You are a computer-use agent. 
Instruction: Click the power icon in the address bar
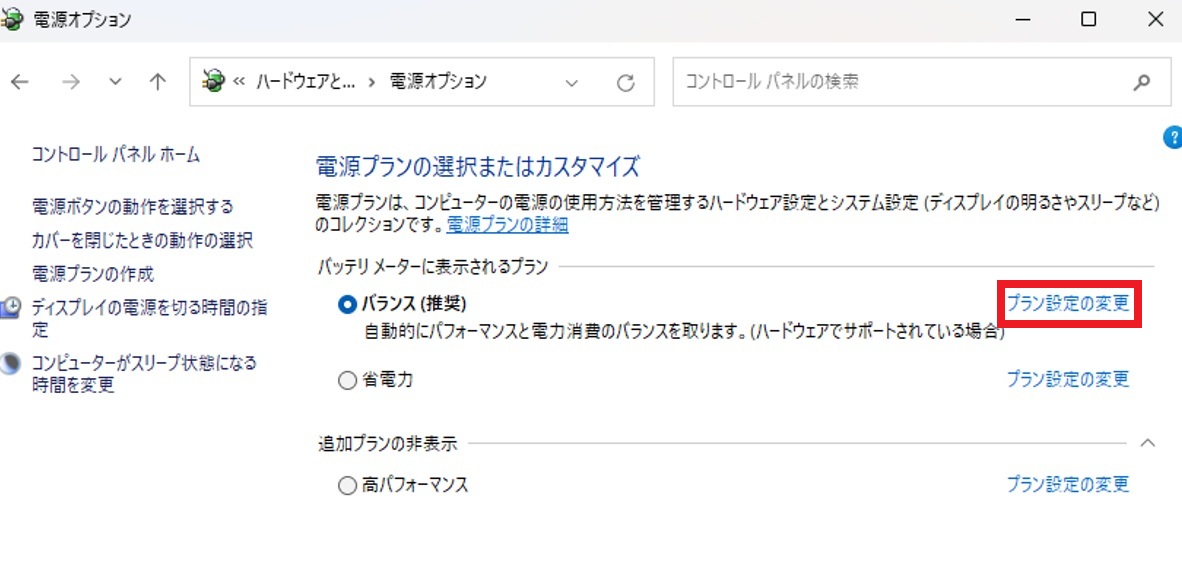pyautogui.click(x=214, y=81)
